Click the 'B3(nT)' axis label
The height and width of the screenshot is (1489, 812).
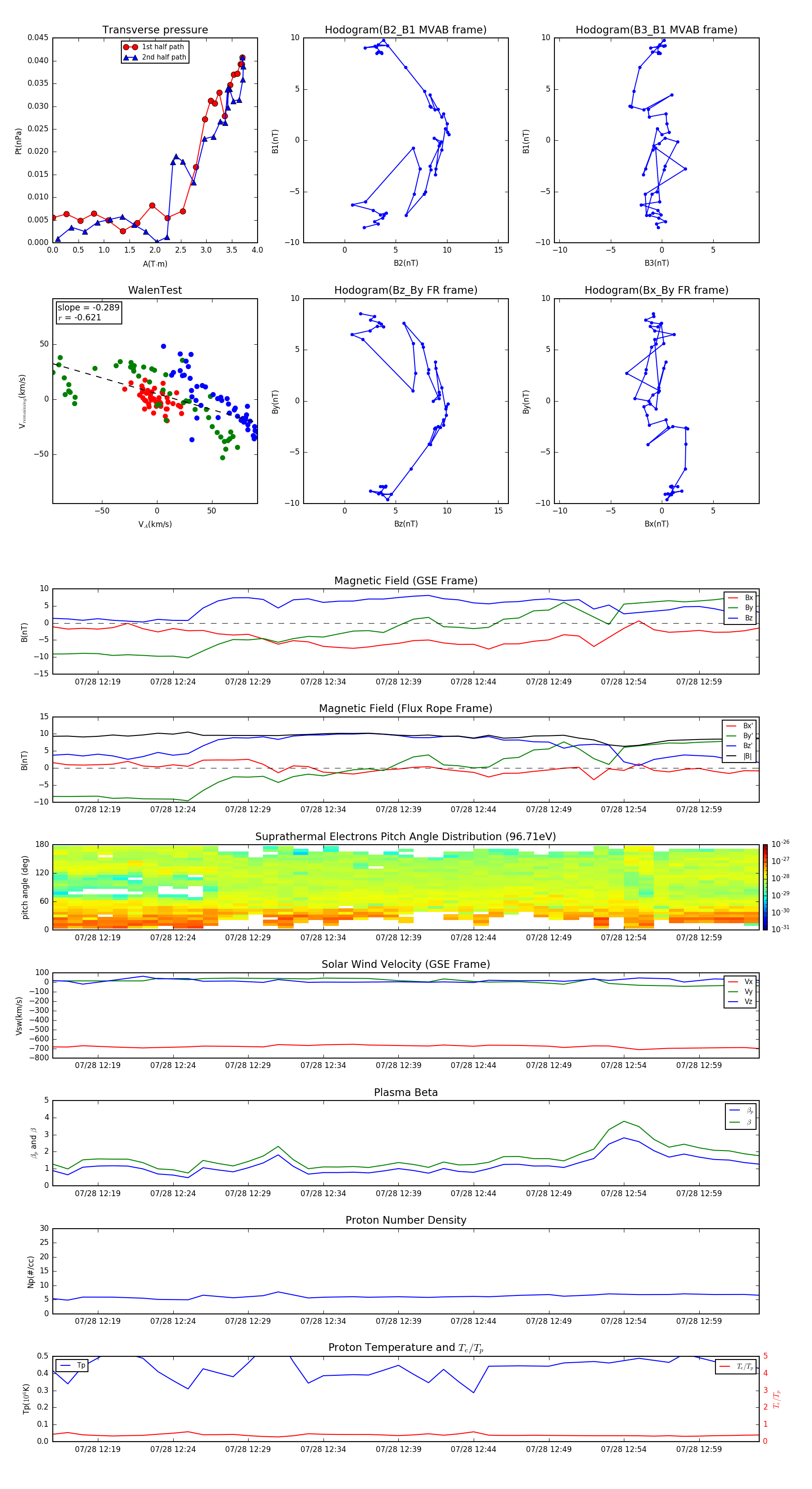pos(656,263)
